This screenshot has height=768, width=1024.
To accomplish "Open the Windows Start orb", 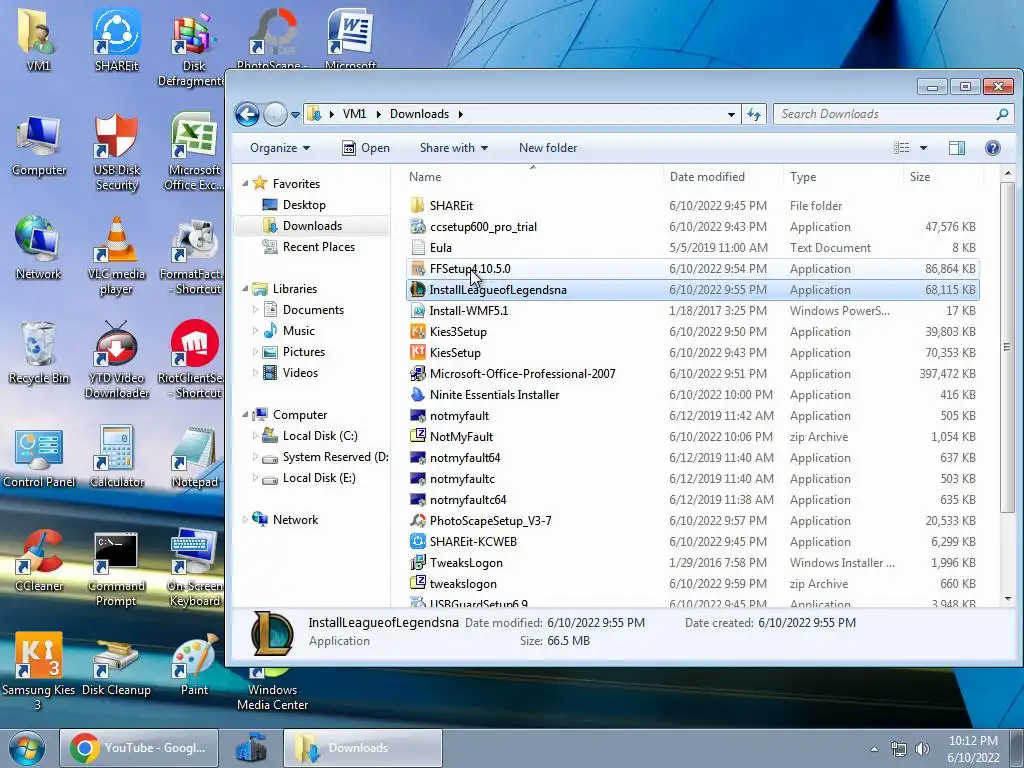I will point(26,748).
